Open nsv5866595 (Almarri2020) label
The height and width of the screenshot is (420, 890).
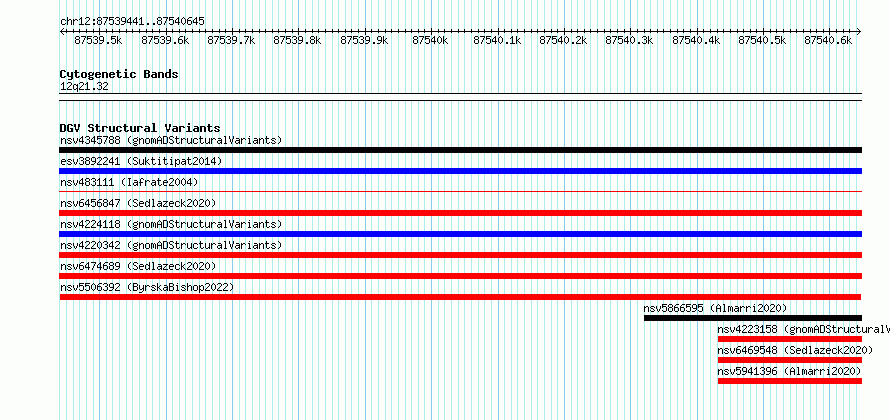[715, 308]
